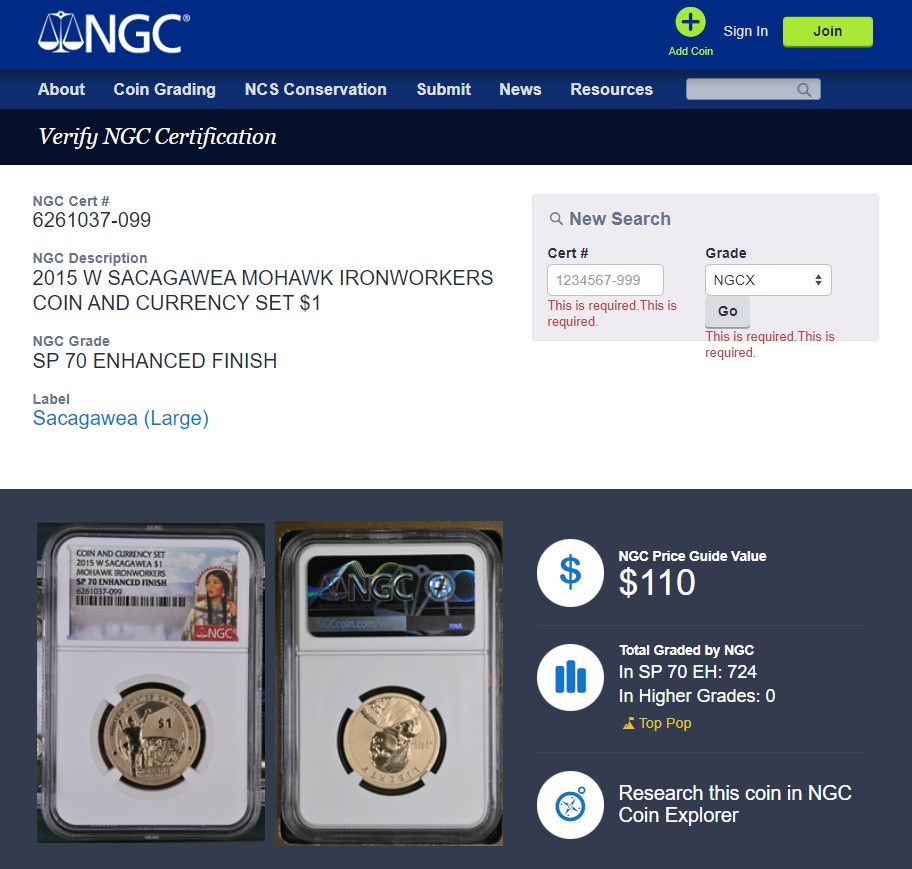912x869 pixels.
Task: Click the Go search button
Action: click(x=727, y=311)
